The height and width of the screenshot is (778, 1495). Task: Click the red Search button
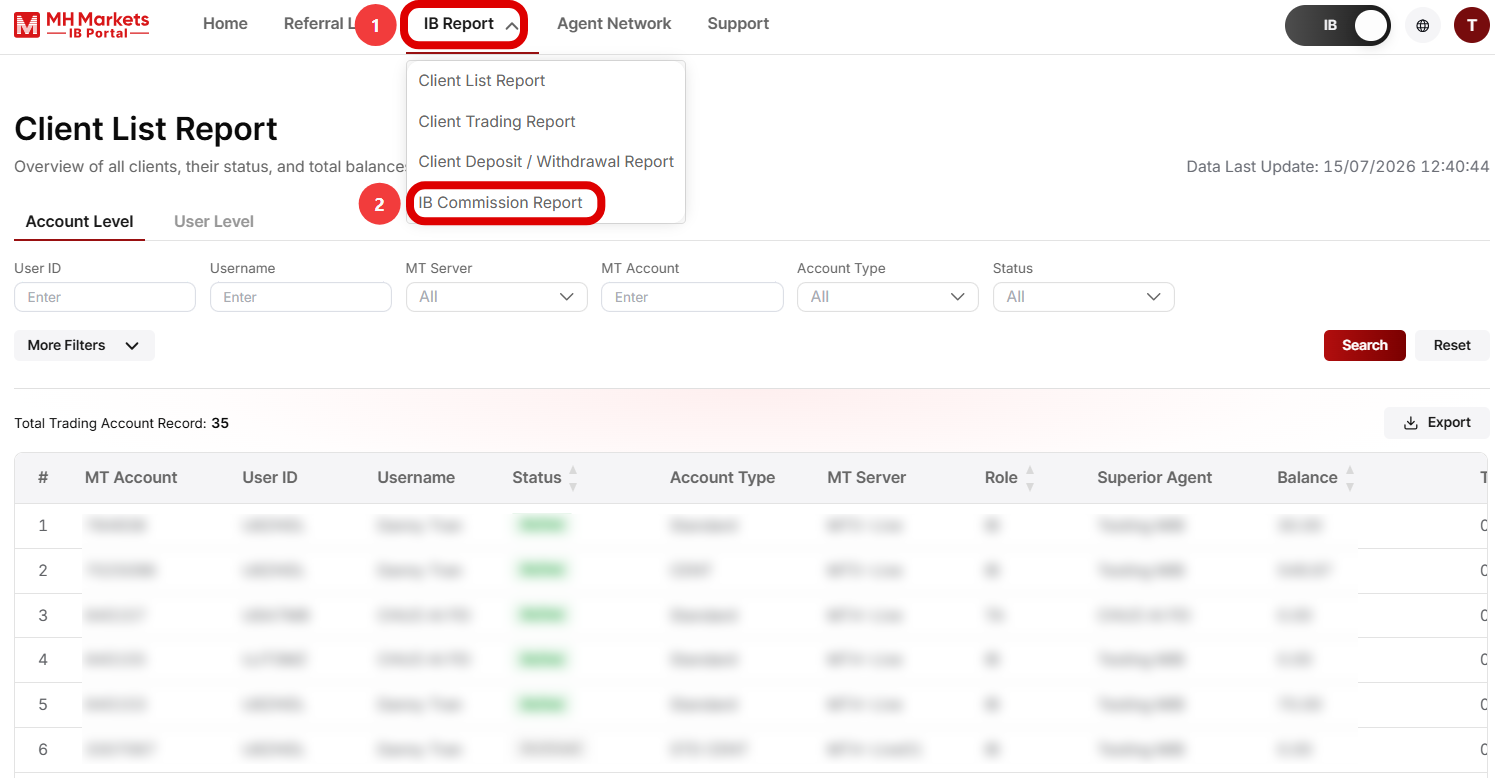1364,345
